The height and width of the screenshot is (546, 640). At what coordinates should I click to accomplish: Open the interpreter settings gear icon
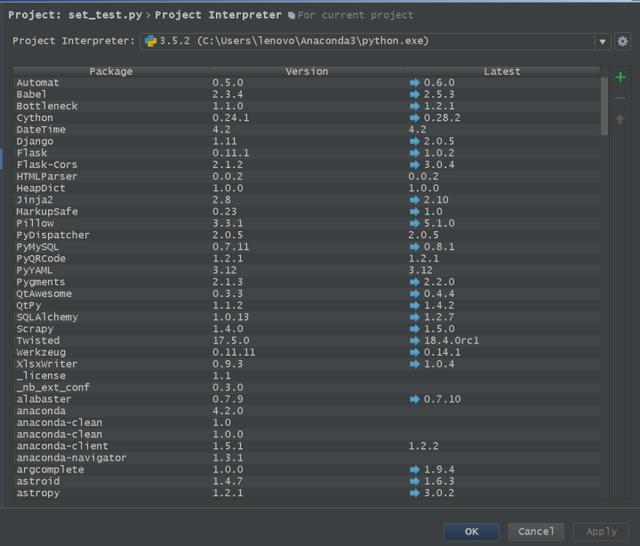point(623,41)
